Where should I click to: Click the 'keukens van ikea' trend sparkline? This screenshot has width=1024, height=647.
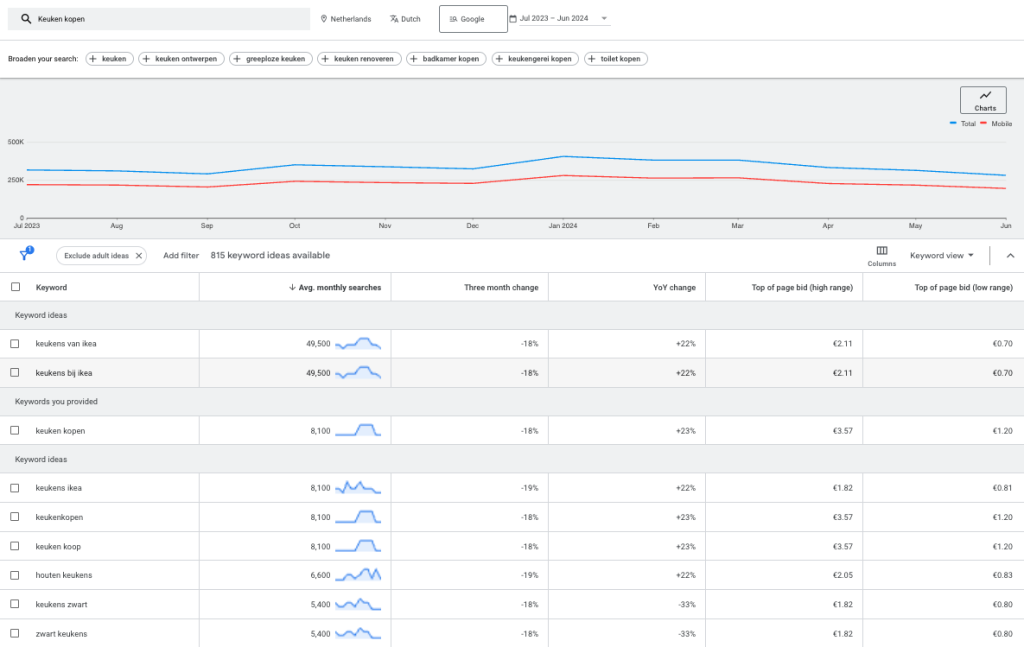358,343
